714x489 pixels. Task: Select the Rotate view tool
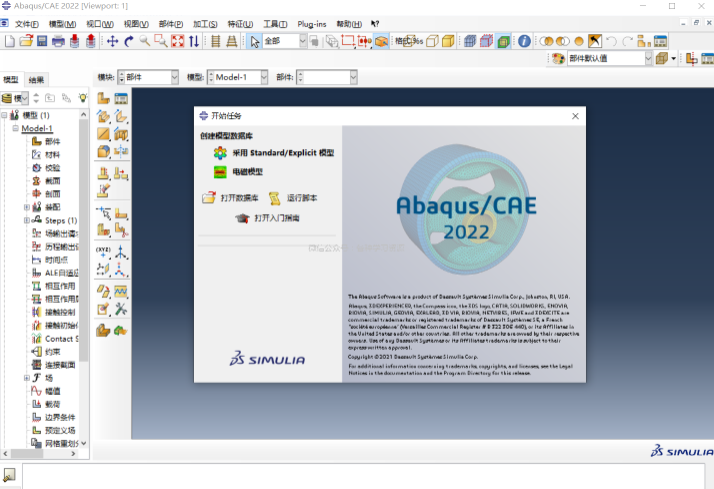tap(129, 41)
